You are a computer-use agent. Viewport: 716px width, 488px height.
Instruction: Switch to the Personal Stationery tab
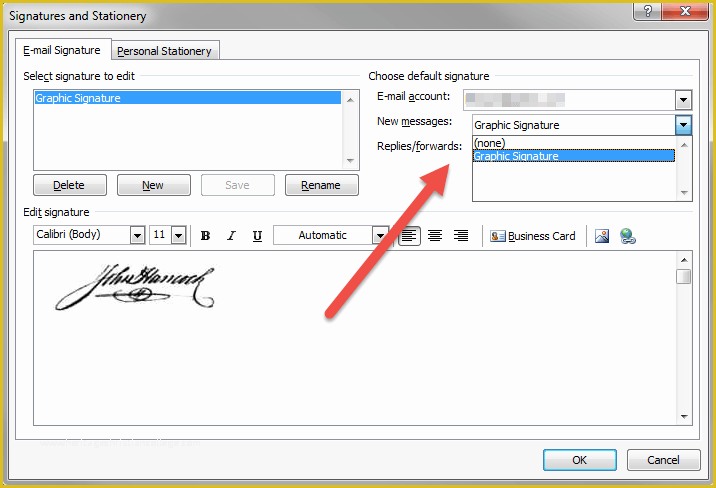click(164, 51)
